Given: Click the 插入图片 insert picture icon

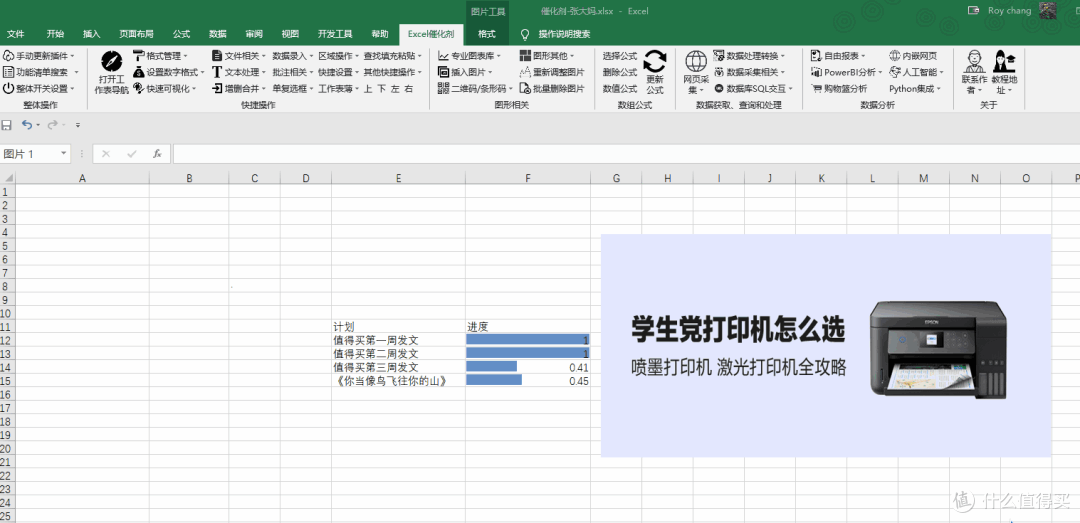Looking at the screenshot, I should [444, 72].
